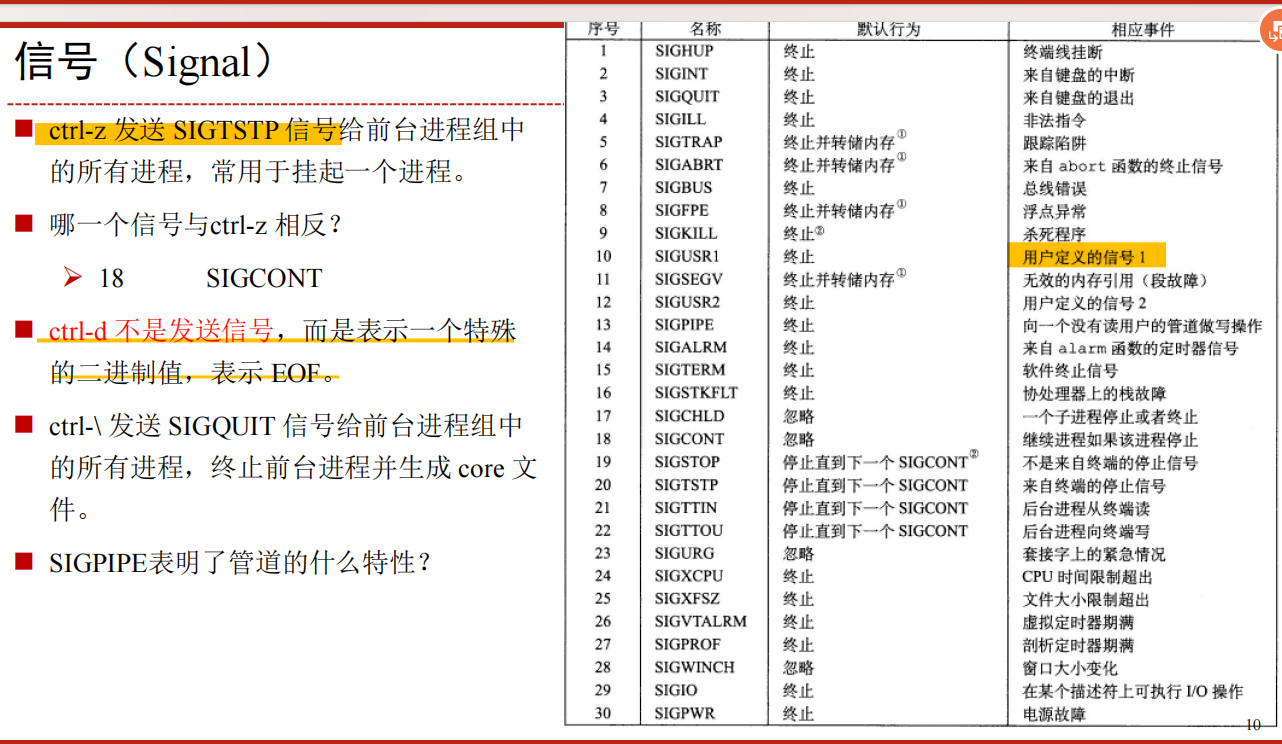Click the SIGCHLD name cell

(x=689, y=417)
